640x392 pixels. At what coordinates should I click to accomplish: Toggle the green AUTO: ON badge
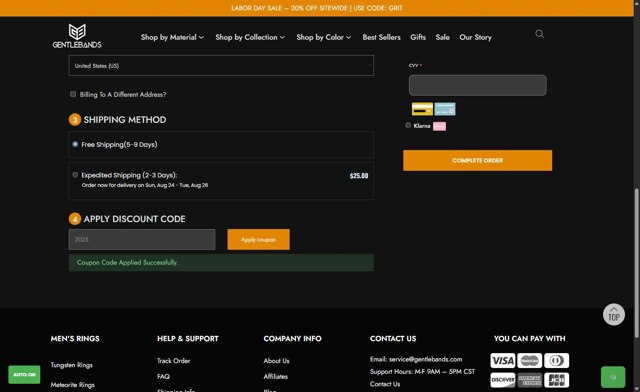pyautogui.click(x=24, y=374)
